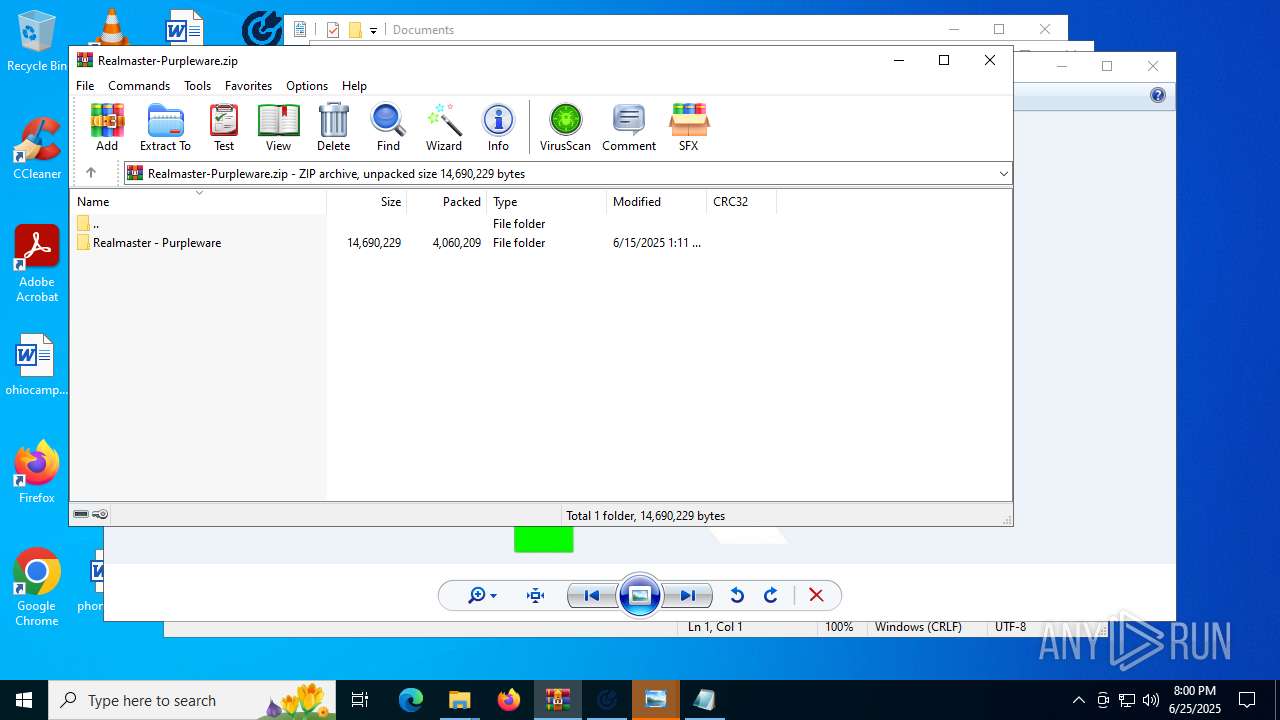Add a Comment to the archive

click(x=629, y=127)
